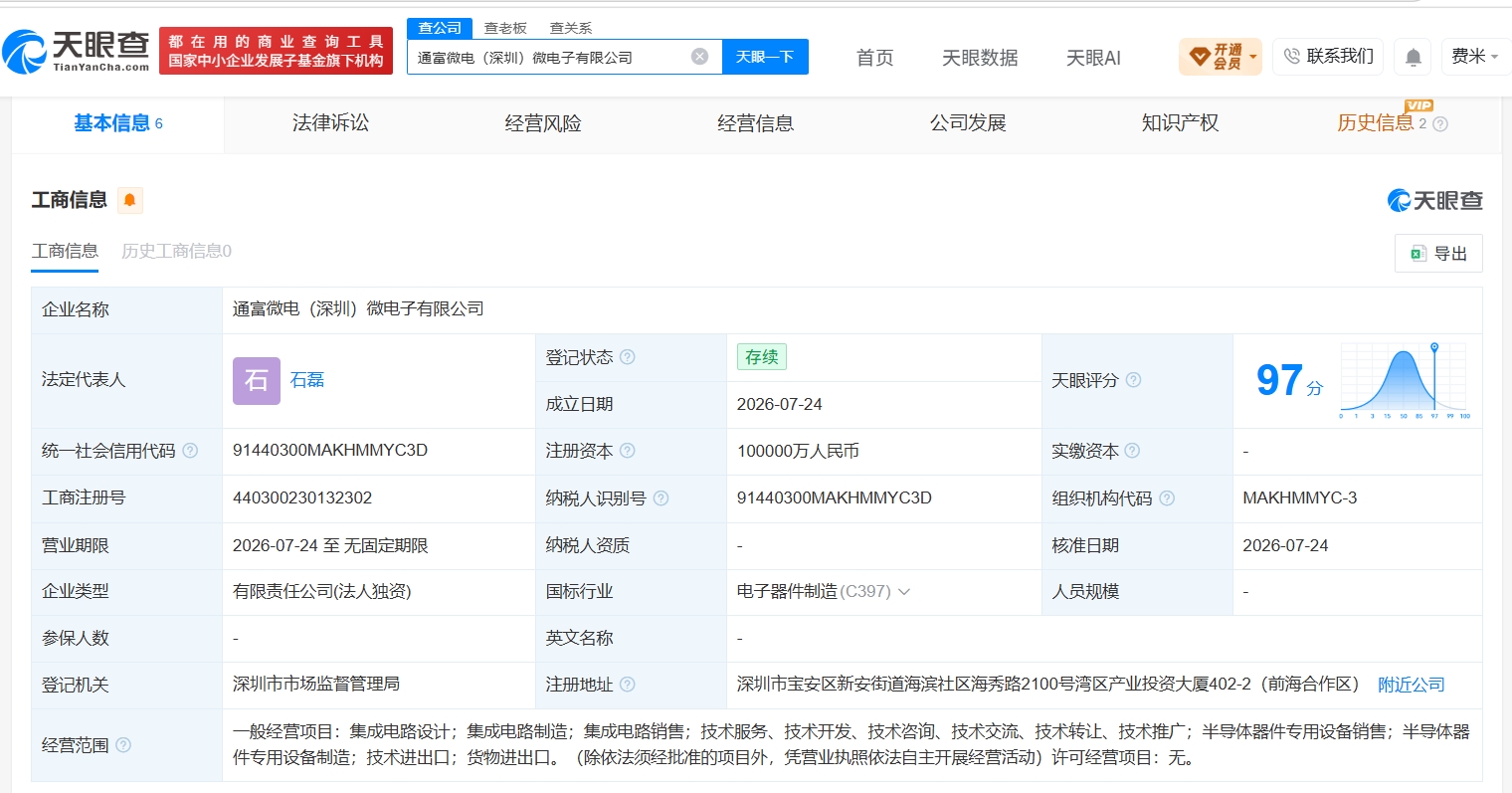This screenshot has height=793, width=1512.
Task: Click the 核准日期 value 2026-07-24
Action: (x=1285, y=545)
